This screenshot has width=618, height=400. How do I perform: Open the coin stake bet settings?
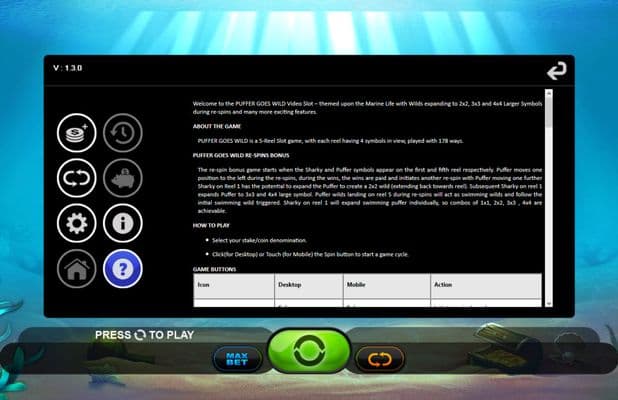(x=77, y=132)
